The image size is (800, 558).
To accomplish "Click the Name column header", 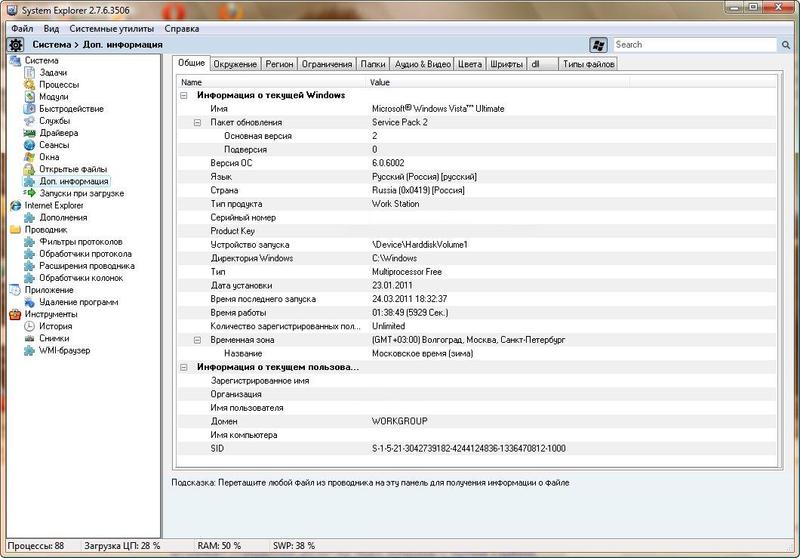I will (272, 82).
